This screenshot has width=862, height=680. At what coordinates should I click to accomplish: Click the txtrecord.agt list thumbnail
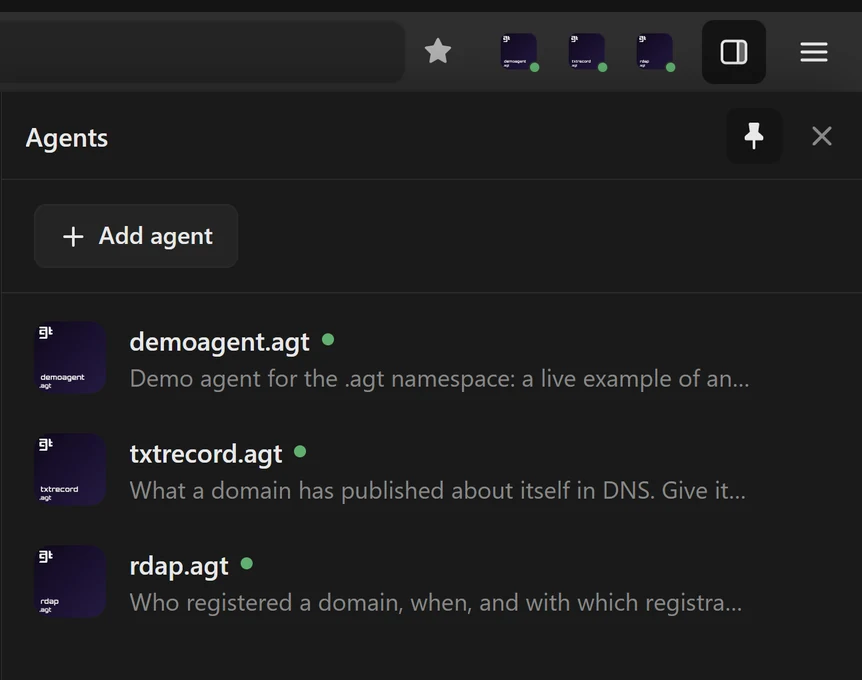point(70,469)
